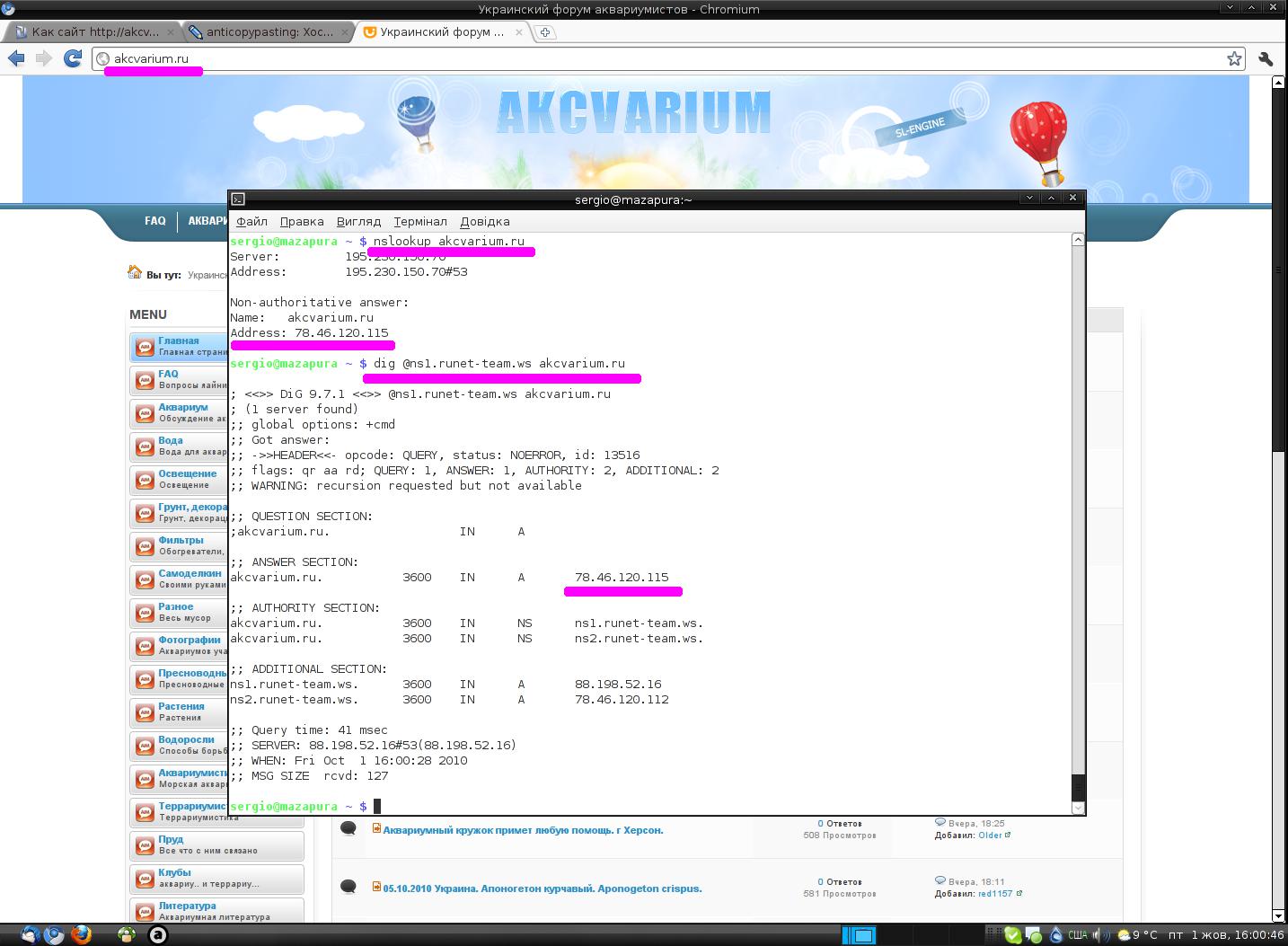Open the Термінал menu
The image size is (1288, 946).
(x=419, y=221)
